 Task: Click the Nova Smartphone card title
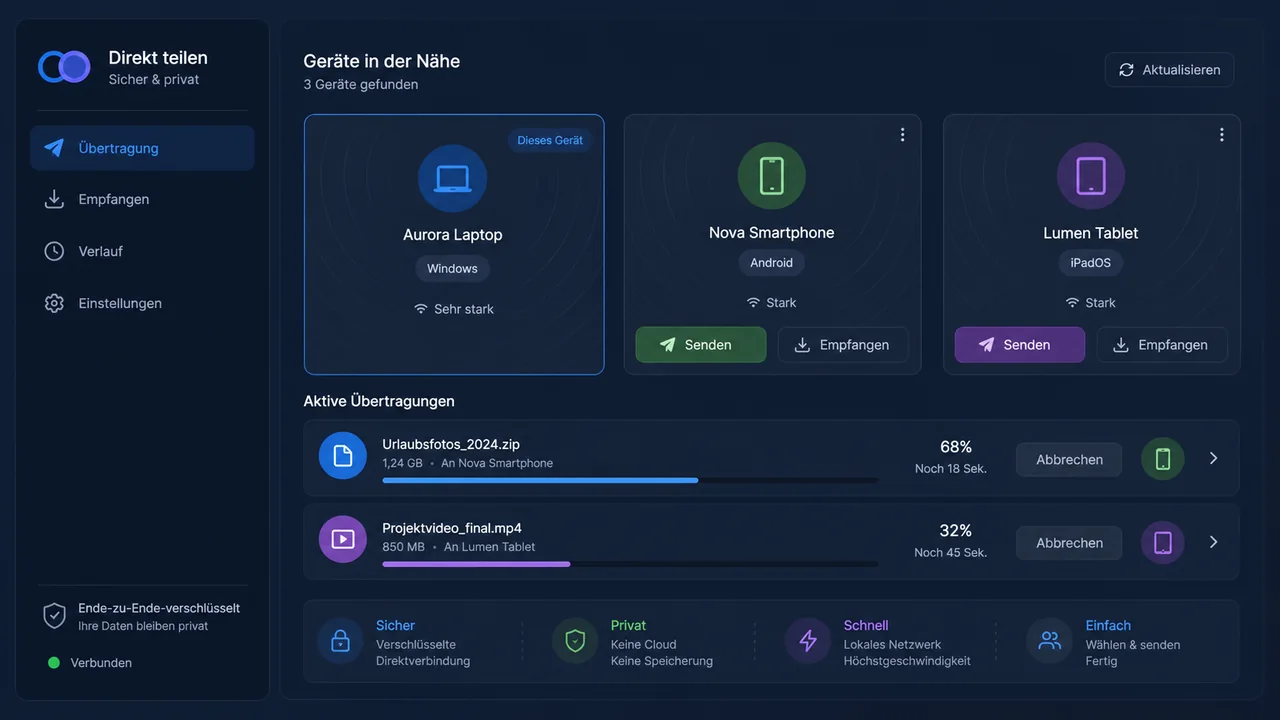[771, 233]
